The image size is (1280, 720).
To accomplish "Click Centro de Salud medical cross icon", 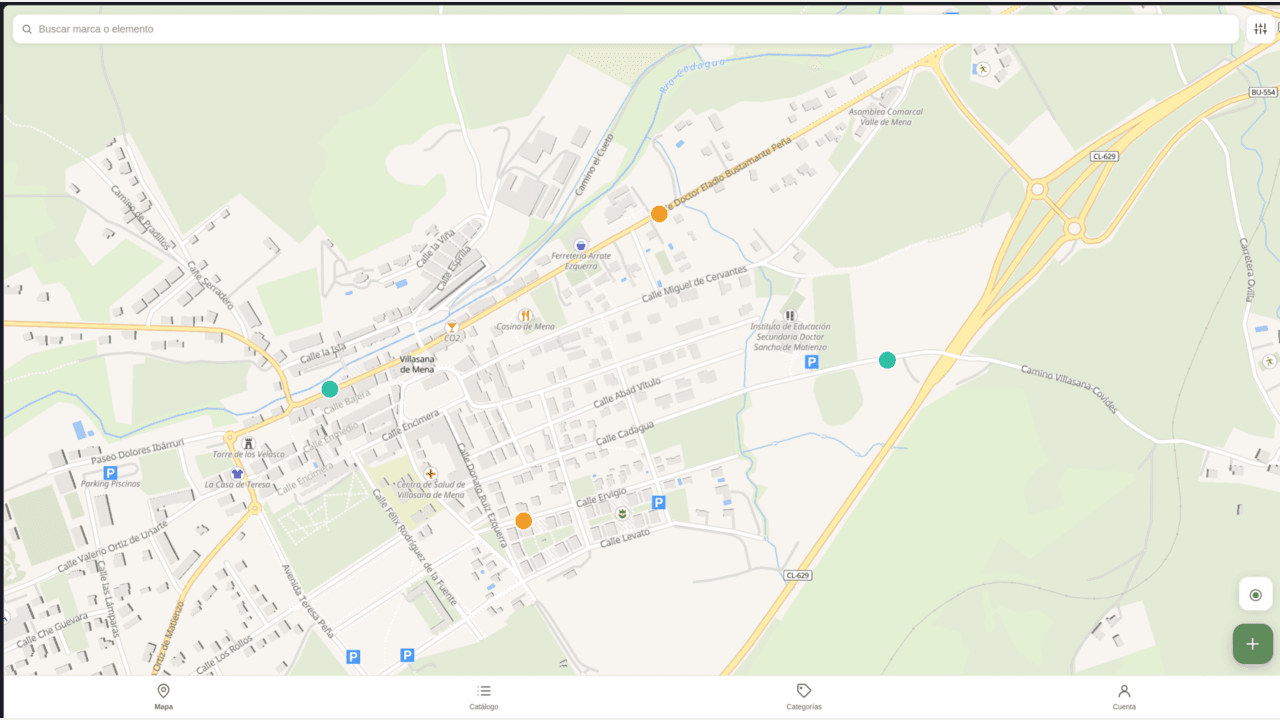I will pyautogui.click(x=431, y=473).
